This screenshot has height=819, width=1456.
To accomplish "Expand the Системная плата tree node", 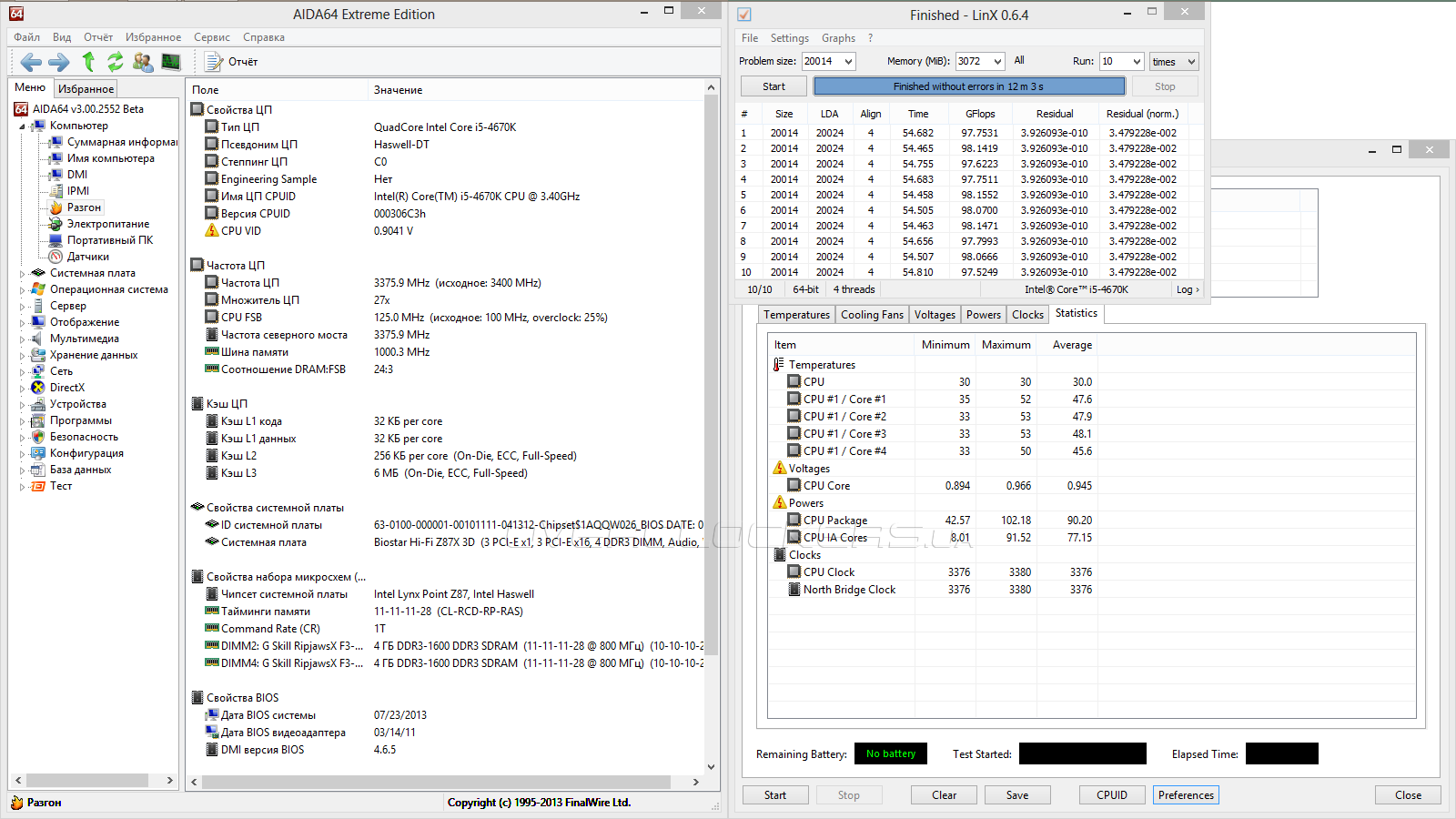I will click(x=22, y=273).
